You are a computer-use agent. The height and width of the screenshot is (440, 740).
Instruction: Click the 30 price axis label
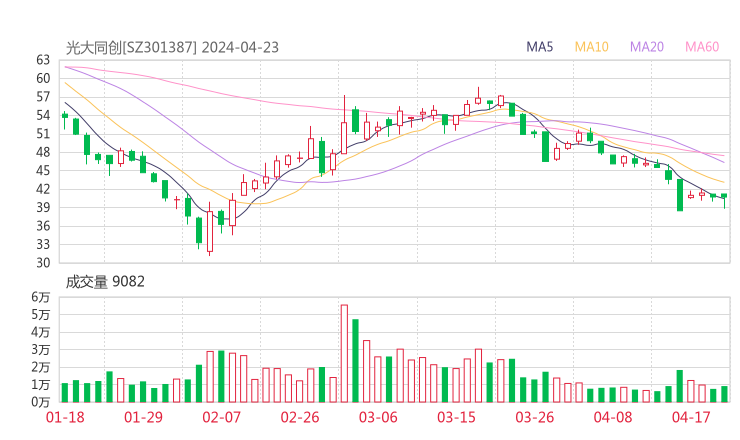[x=43, y=262]
